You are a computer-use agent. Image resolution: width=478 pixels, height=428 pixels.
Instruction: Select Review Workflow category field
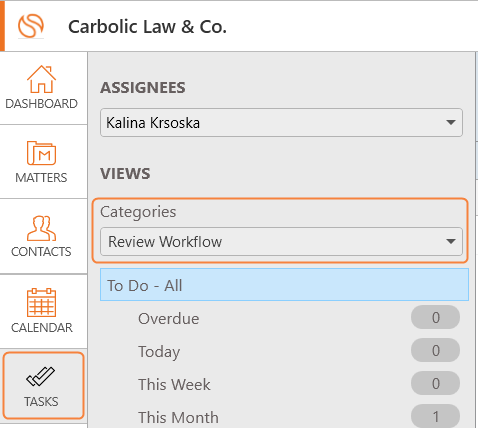pos(281,241)
